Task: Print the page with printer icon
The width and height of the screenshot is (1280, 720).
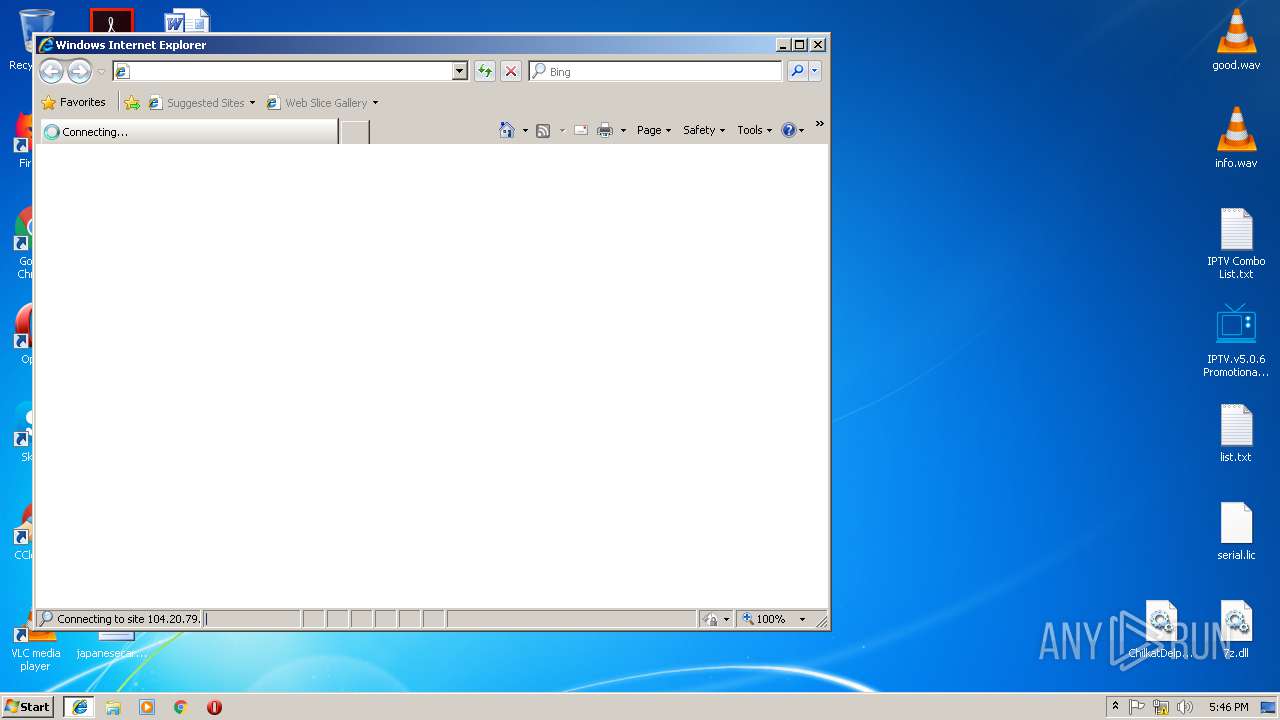Action: tap(605, 130)
